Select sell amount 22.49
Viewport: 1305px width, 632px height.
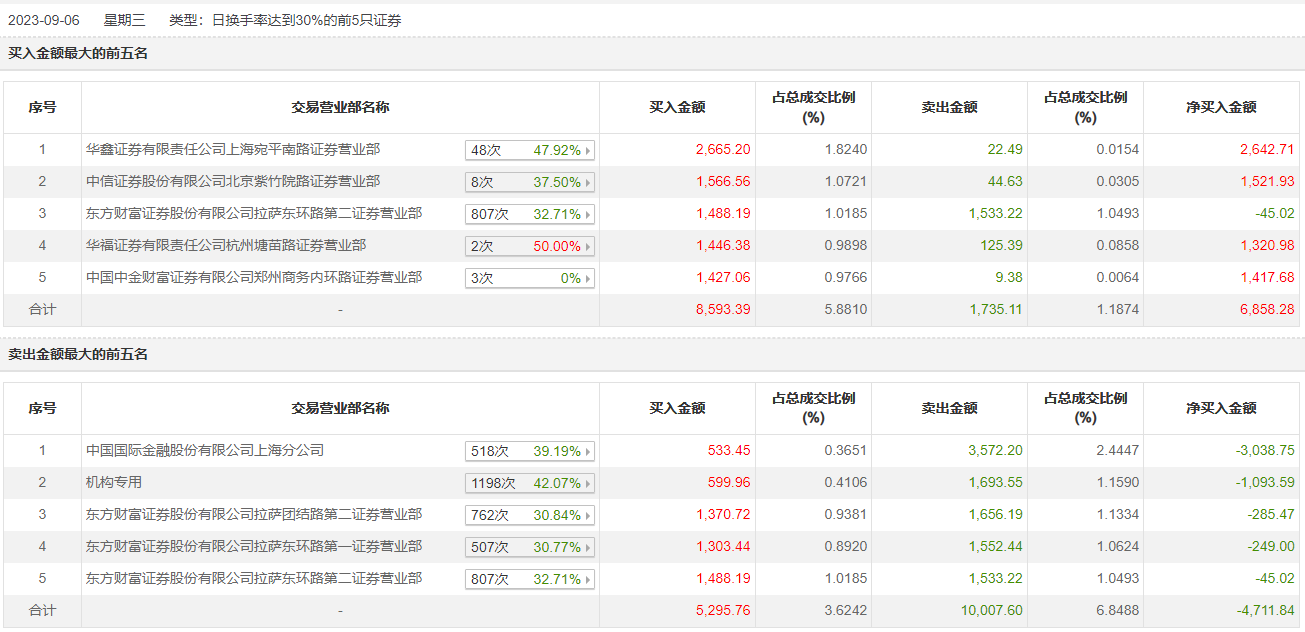point(1005,150)
